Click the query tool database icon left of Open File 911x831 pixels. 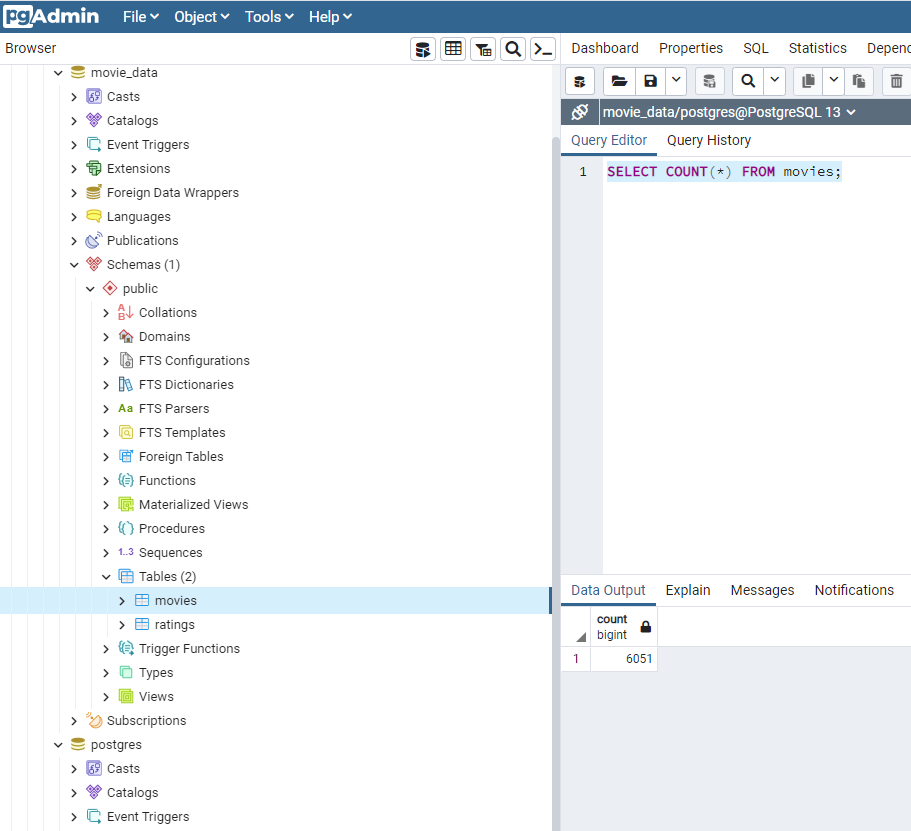tap(580, 81)
